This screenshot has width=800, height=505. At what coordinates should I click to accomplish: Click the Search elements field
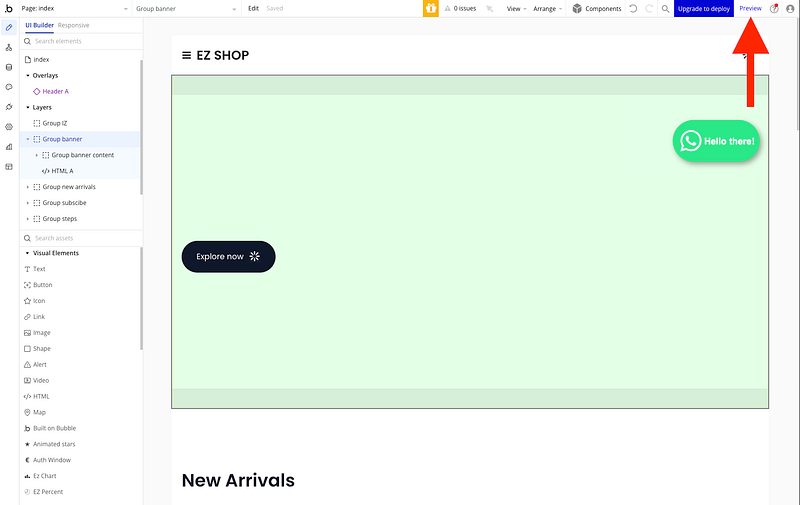(80, 41)
